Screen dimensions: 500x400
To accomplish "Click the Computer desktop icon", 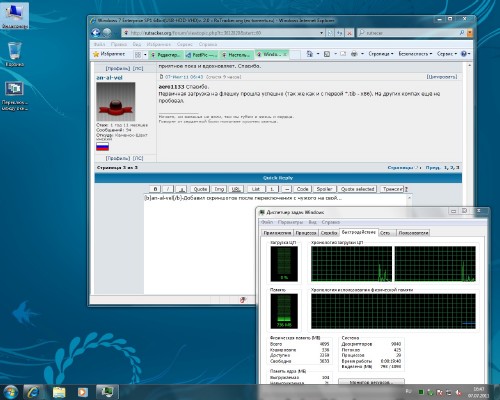I will (x=15, y=15).
